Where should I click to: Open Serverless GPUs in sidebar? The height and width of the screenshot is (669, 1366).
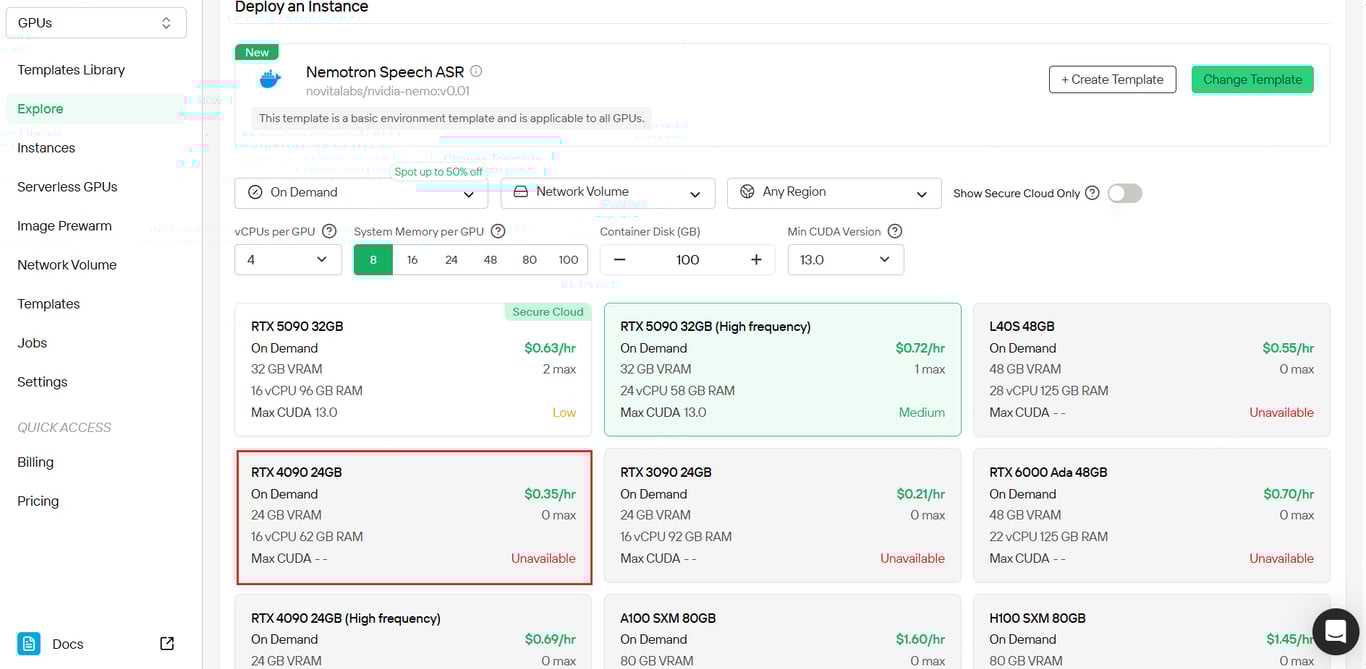pos(67,187)
